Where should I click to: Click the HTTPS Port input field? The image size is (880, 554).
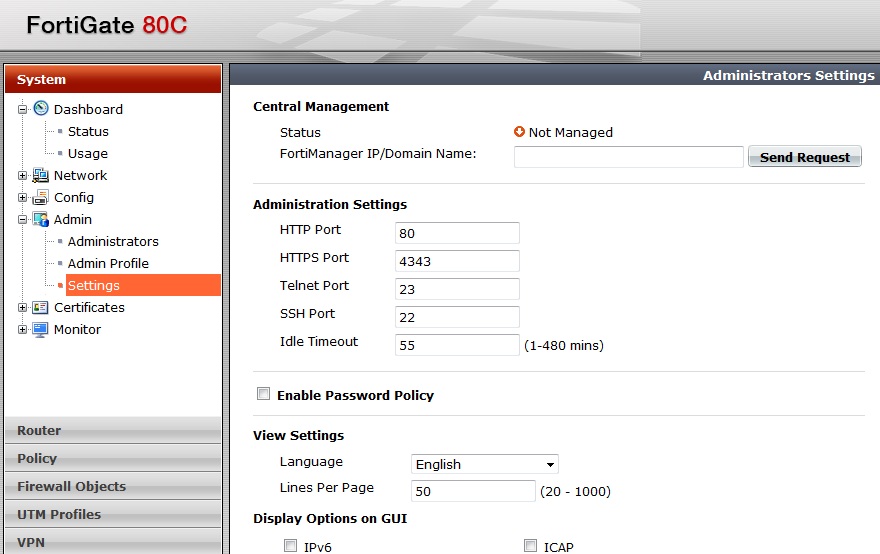(x=457, y=261)
